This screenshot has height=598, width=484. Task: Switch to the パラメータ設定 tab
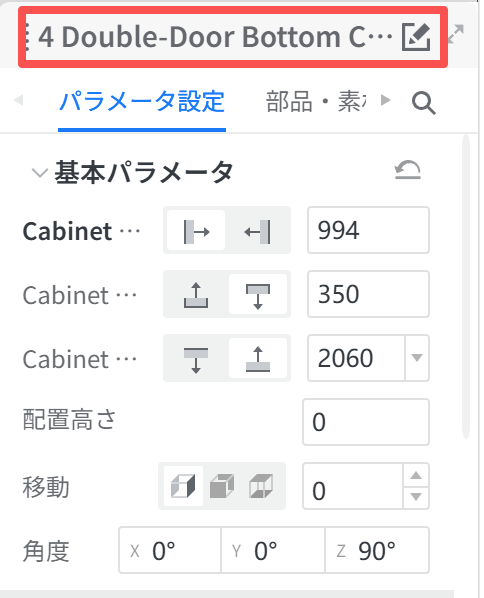coord(142,102)
